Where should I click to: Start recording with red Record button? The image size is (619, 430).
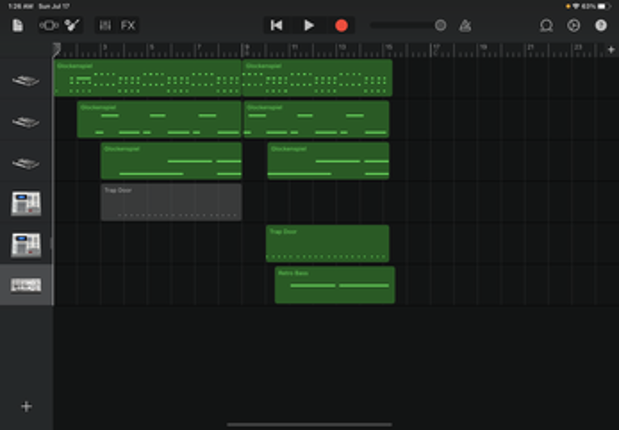coord(341,26)
